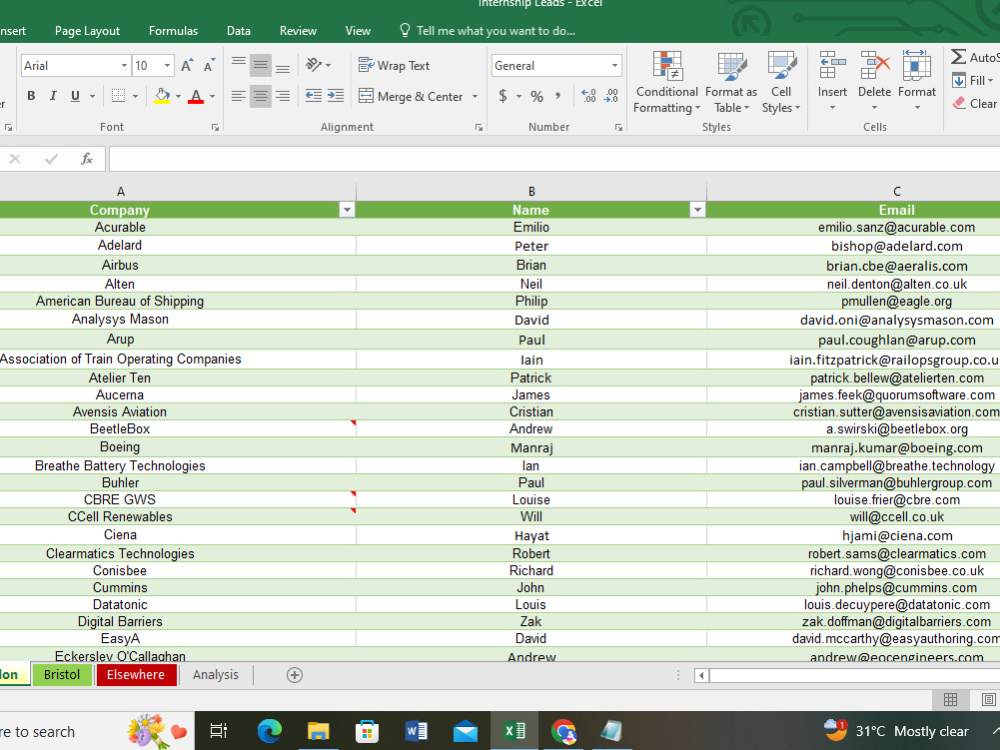Decrease font size with the small A icon

[209, 66]
